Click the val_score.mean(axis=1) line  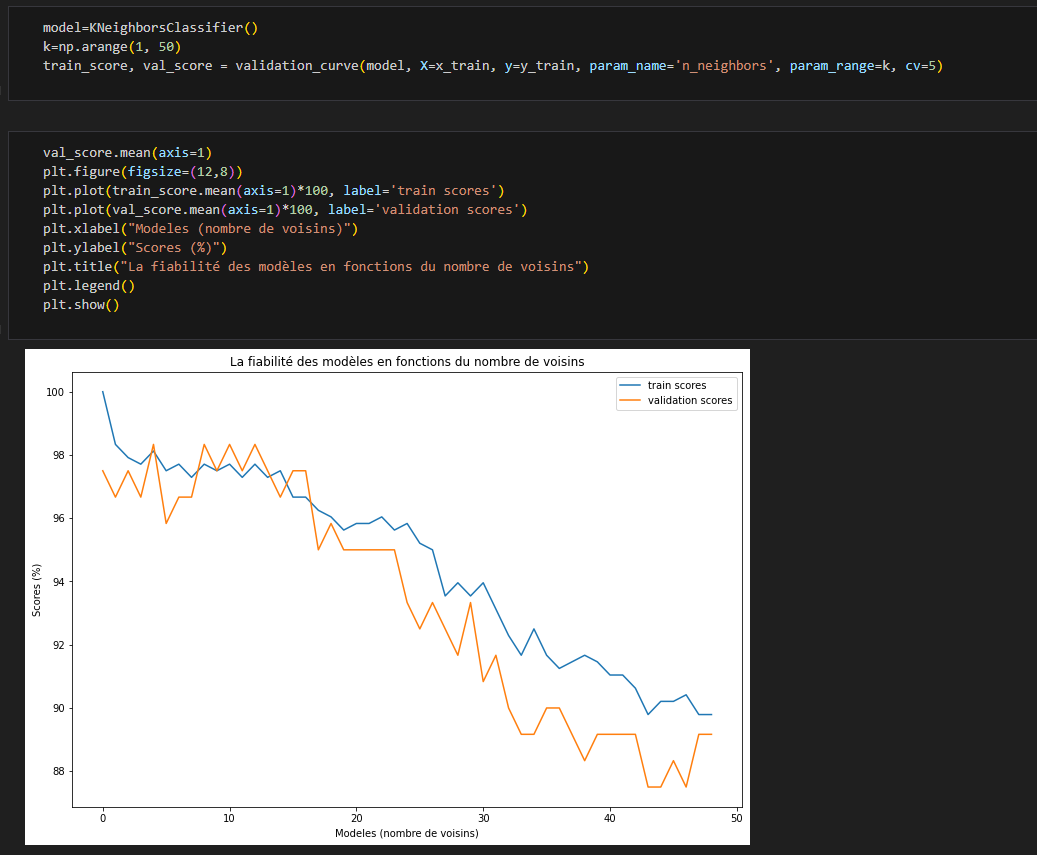(x=127, y=153)
